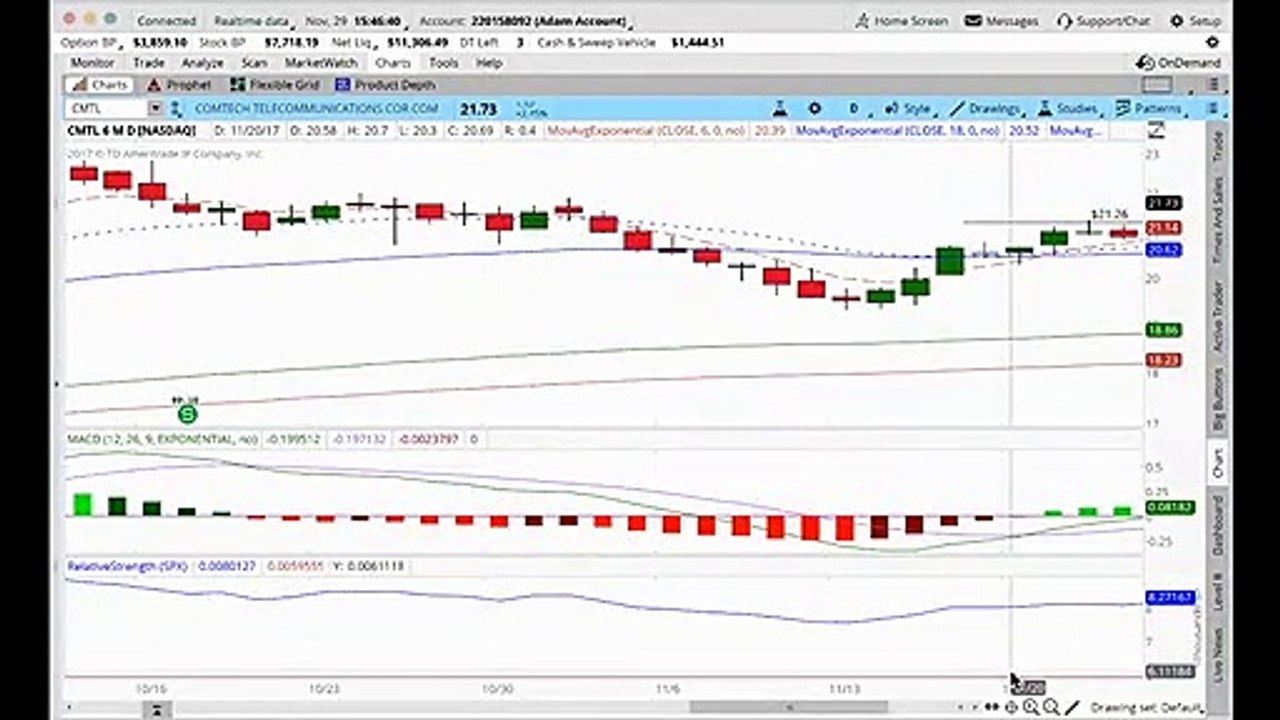Click the 21.73 last price bubble
The width and height of the screenshot is (1280, 720).
point(1166,203)
